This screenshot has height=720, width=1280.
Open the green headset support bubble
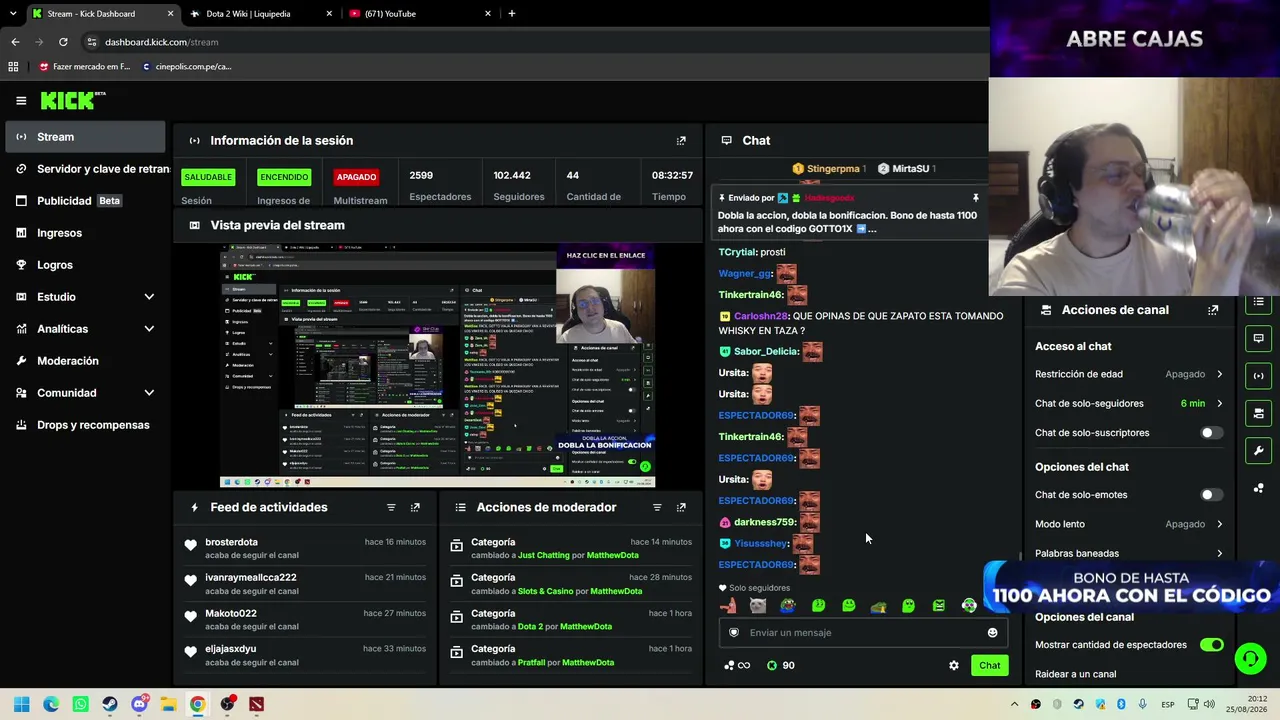pos(1250,658)
